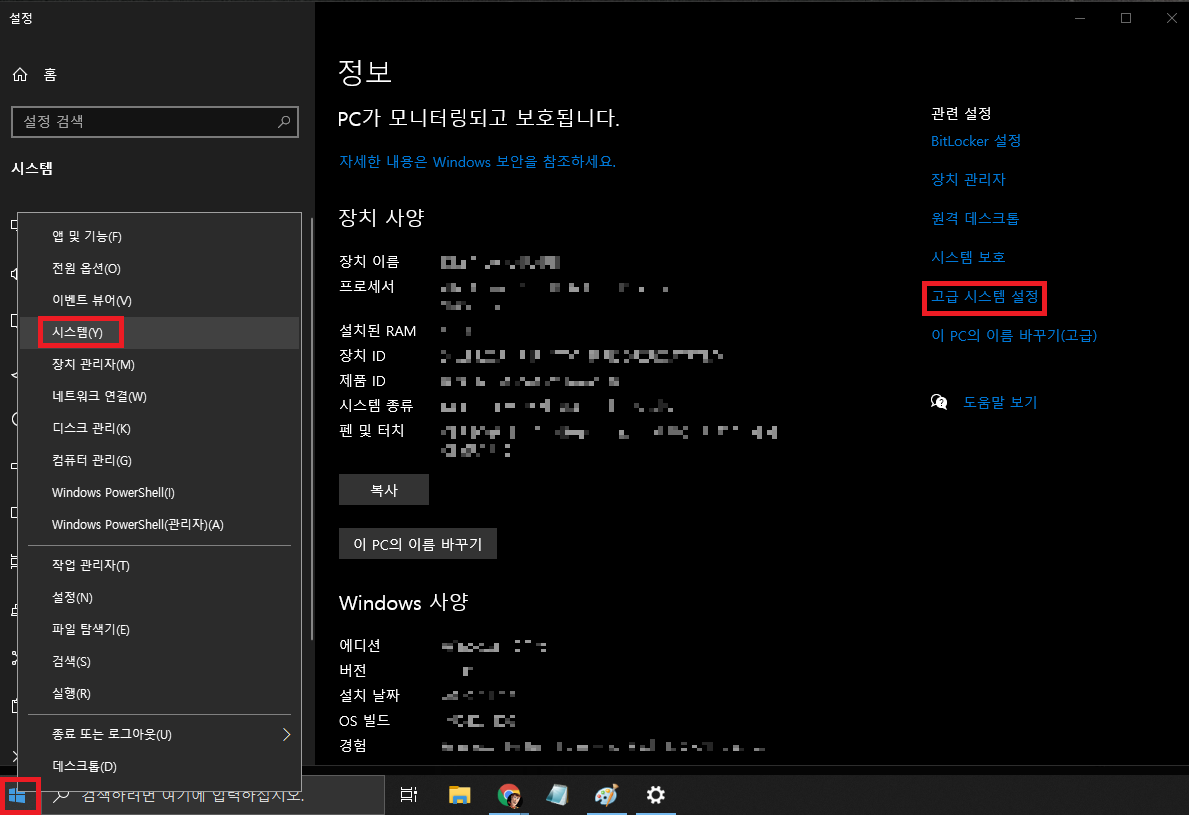1189x816 pixels.
Task: Launch Chrome from the taskbar
Action: pyautogui.click(x=509, y=795)
